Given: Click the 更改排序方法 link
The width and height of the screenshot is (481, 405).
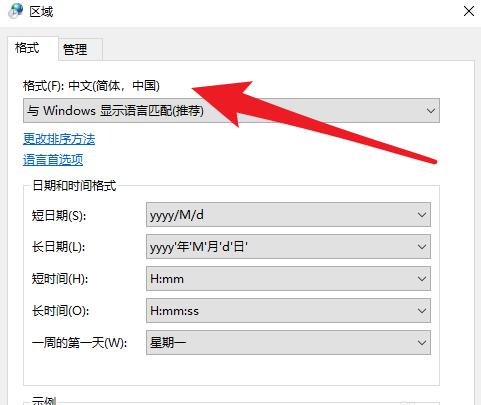Looking at the screenshot, I should click(59, 139).
